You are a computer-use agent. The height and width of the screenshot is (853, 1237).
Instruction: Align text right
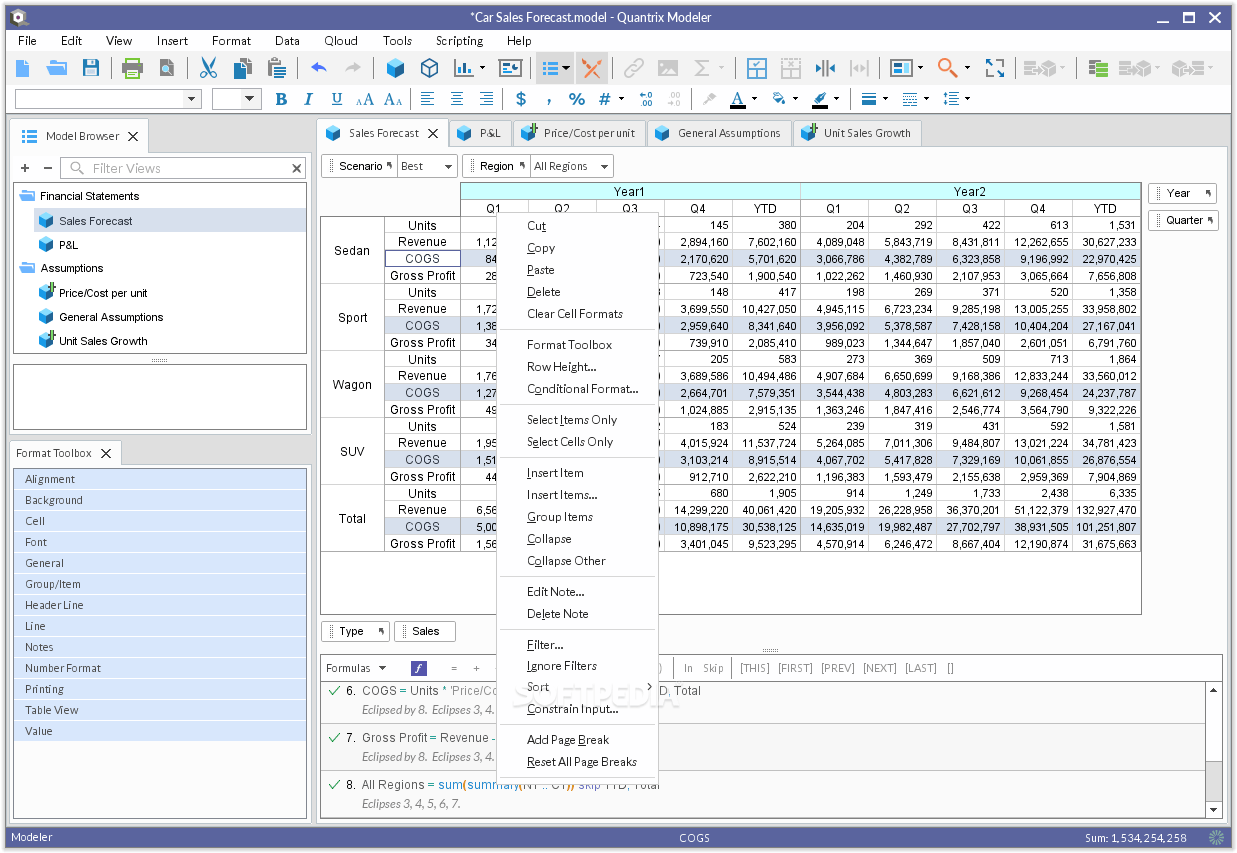486,99
